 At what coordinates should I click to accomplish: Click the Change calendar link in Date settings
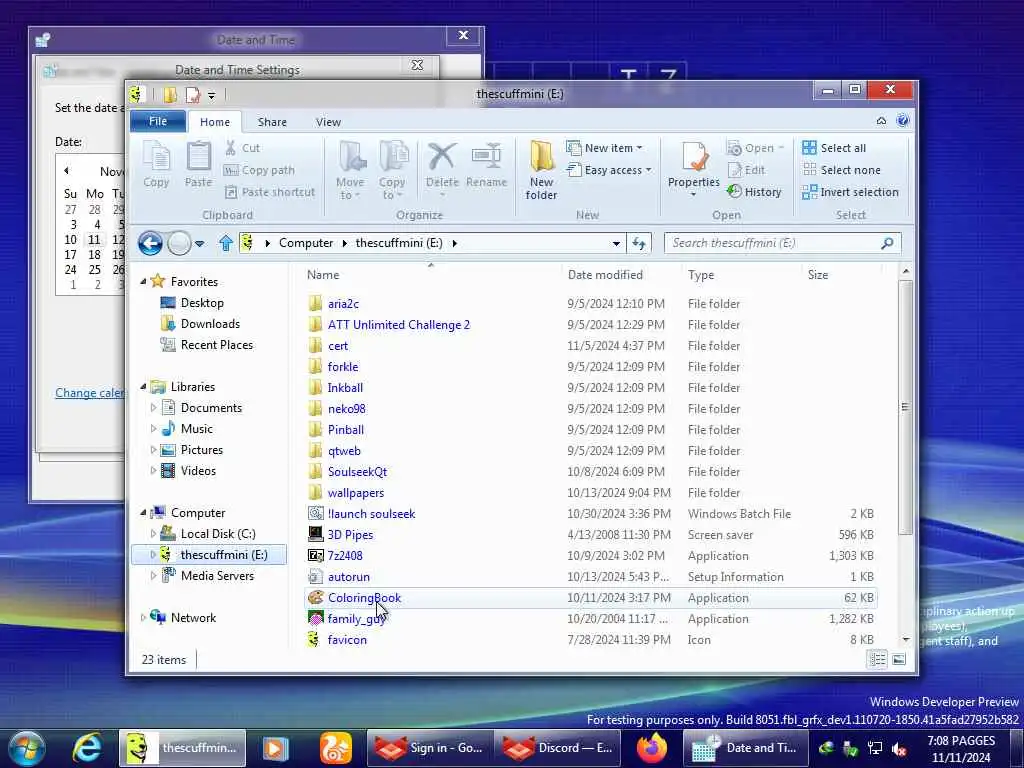90,393
